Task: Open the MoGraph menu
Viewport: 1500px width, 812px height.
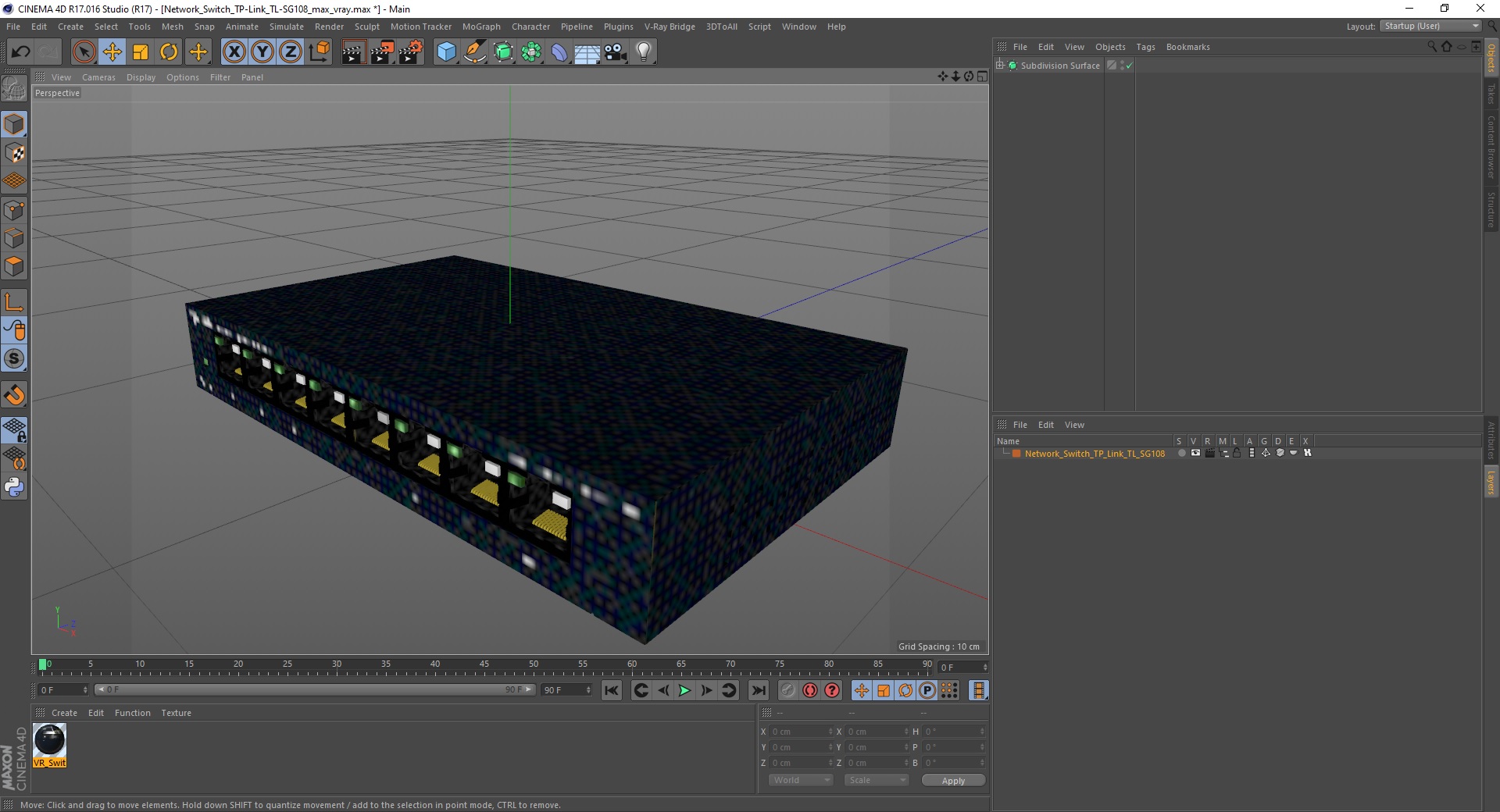Action: 481,27
